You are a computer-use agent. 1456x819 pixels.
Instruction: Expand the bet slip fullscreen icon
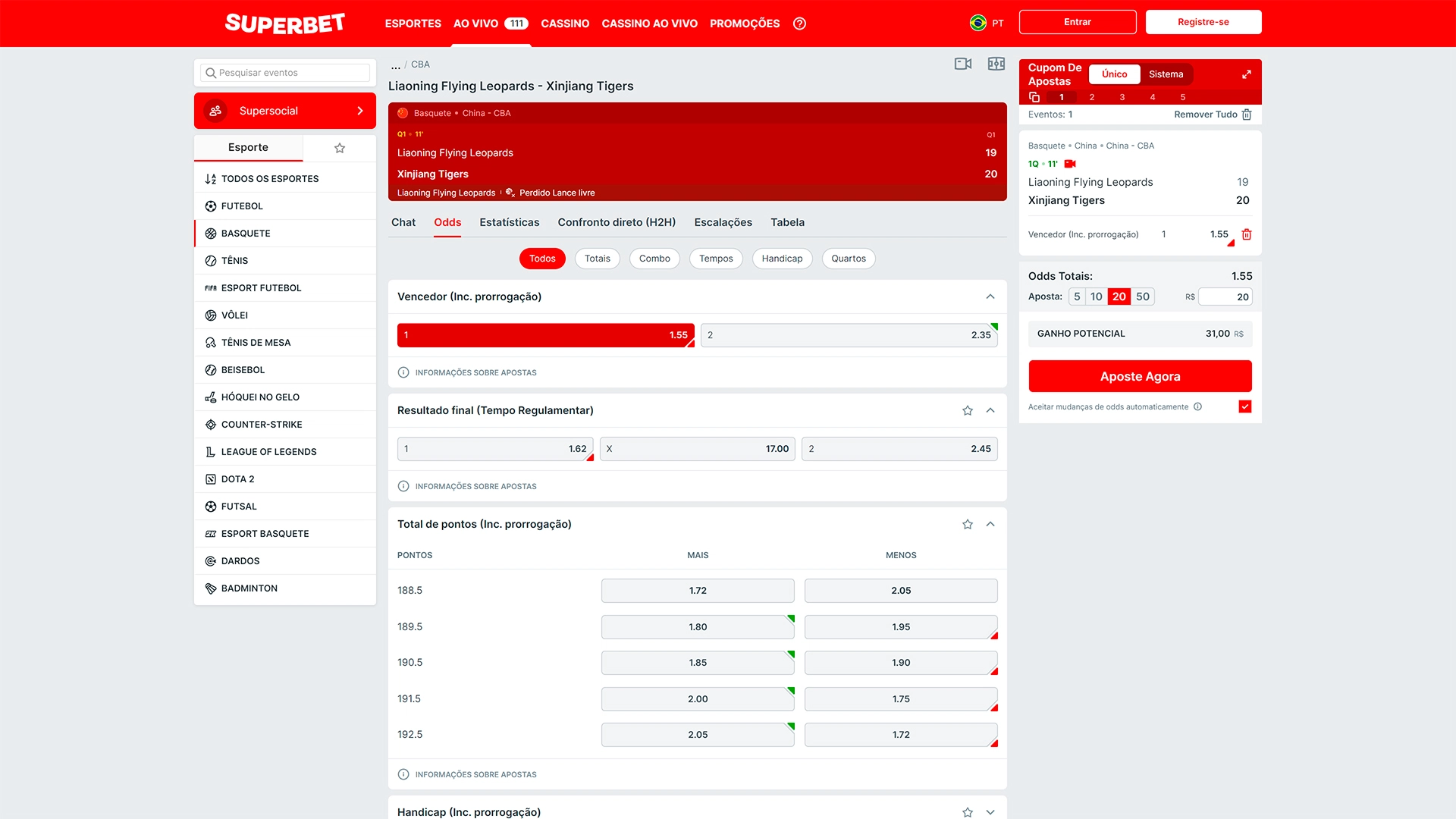(x=1246, y=74)
